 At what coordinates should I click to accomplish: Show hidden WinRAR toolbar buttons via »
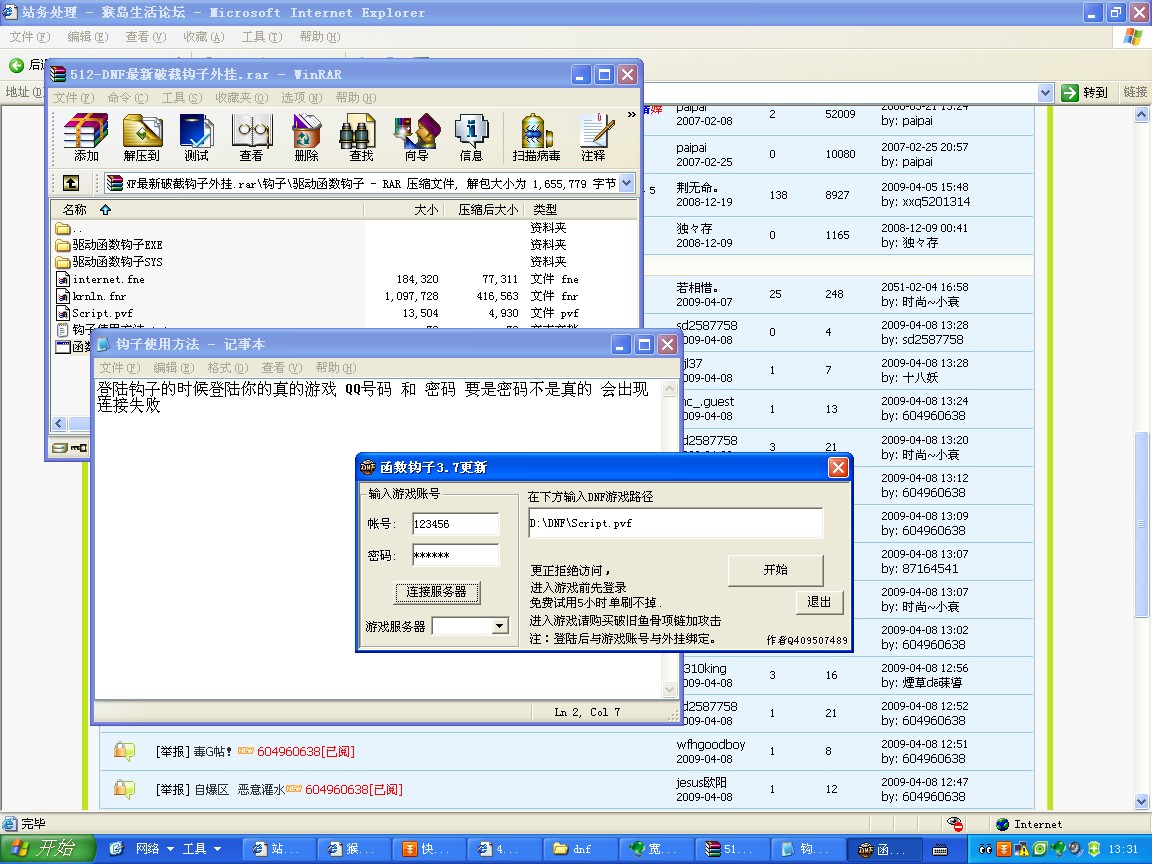coord(631,115)
